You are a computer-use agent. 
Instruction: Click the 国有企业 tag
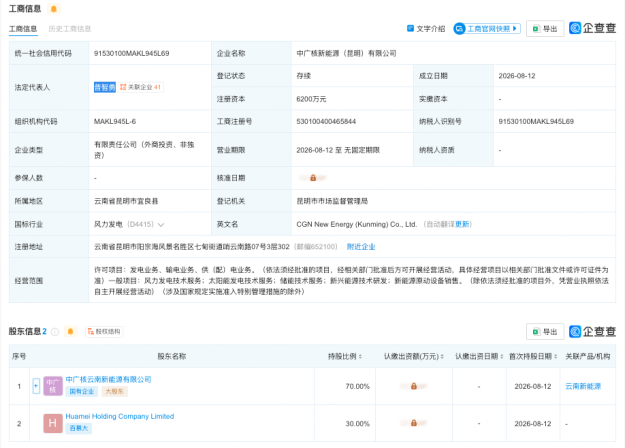(82, 391)
